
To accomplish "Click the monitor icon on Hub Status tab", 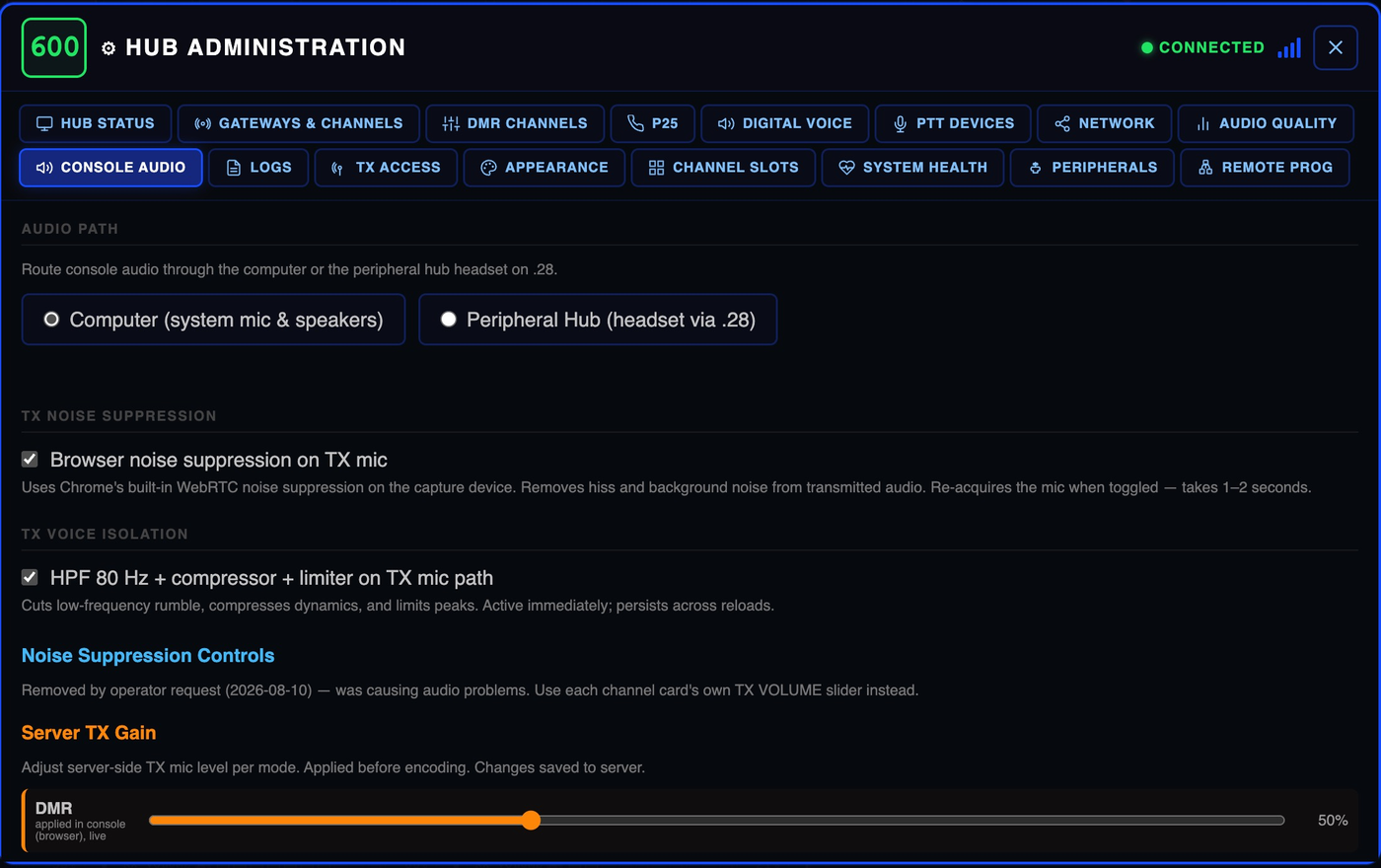I will tap(44, 124).
